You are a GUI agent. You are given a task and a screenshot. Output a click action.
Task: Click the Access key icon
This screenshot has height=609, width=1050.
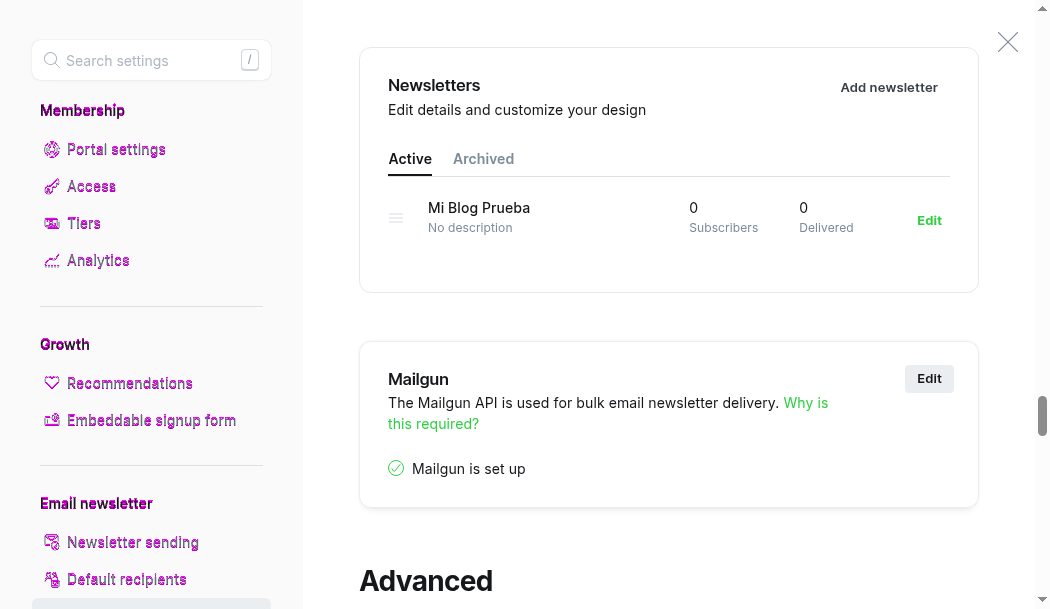[x=52, y=186]
